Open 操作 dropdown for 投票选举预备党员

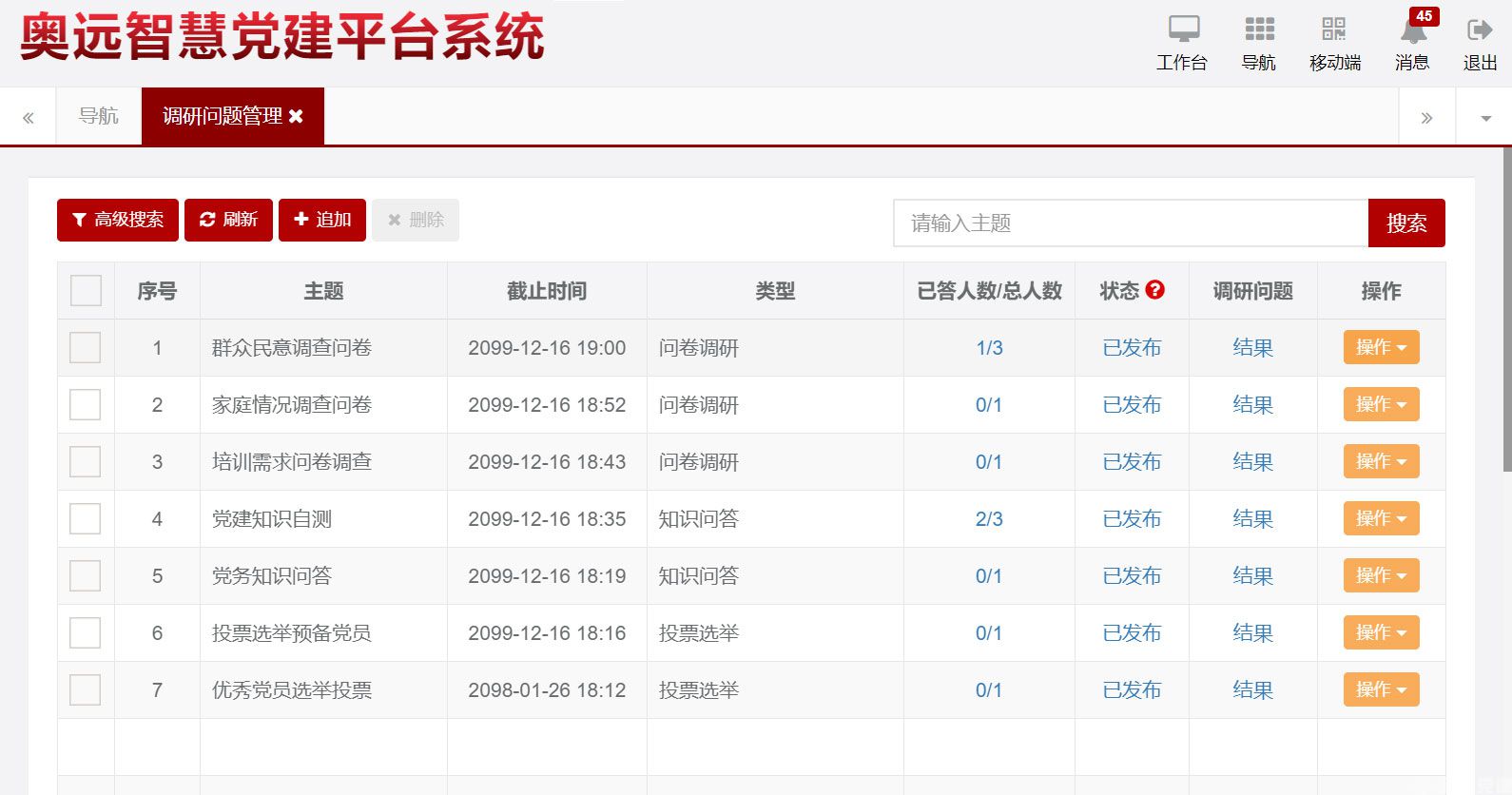(1381, 632)
